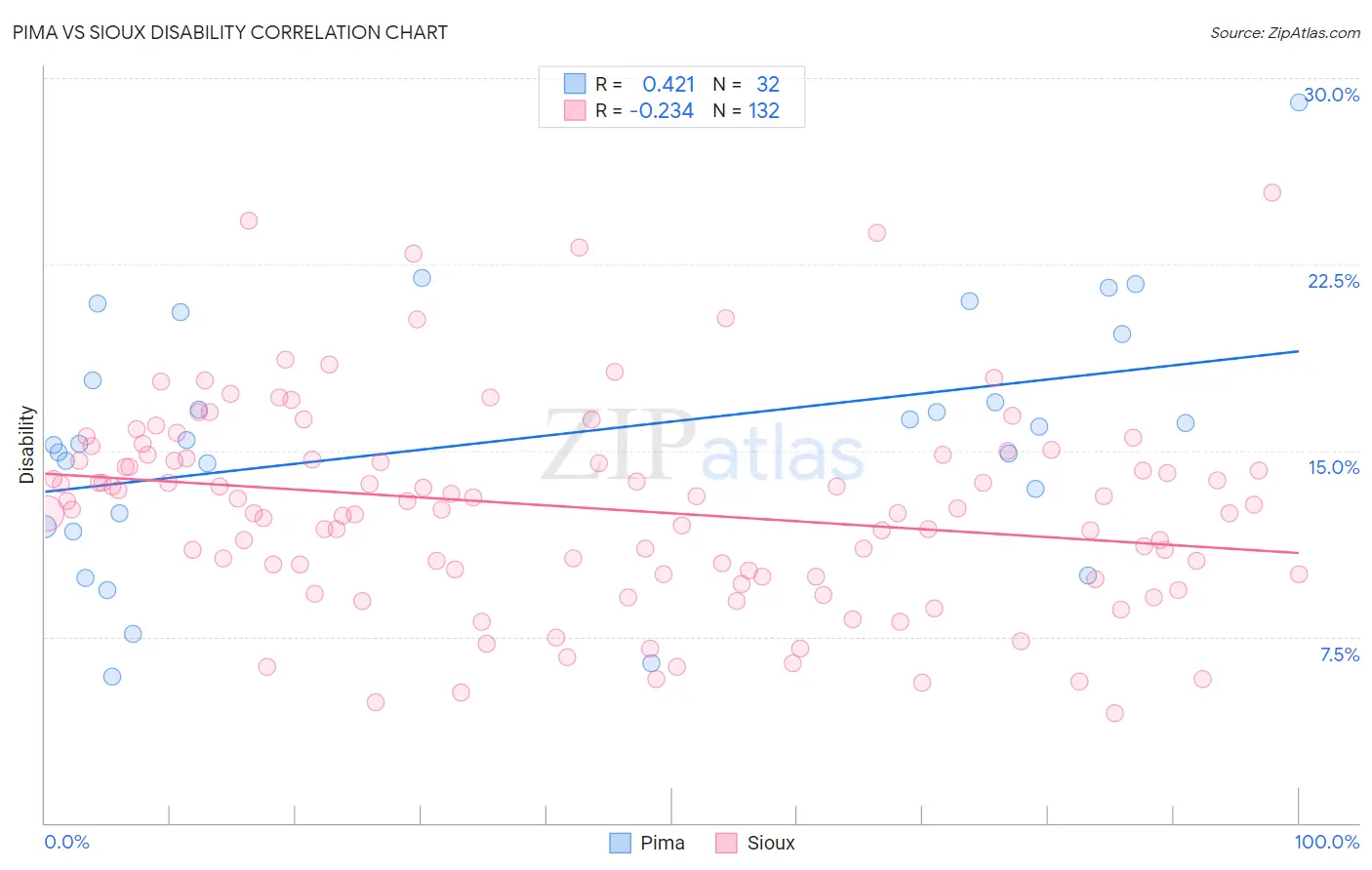Click the Disability y-axis title
This screenshot has width=1372, height=870.
point(27,446)
